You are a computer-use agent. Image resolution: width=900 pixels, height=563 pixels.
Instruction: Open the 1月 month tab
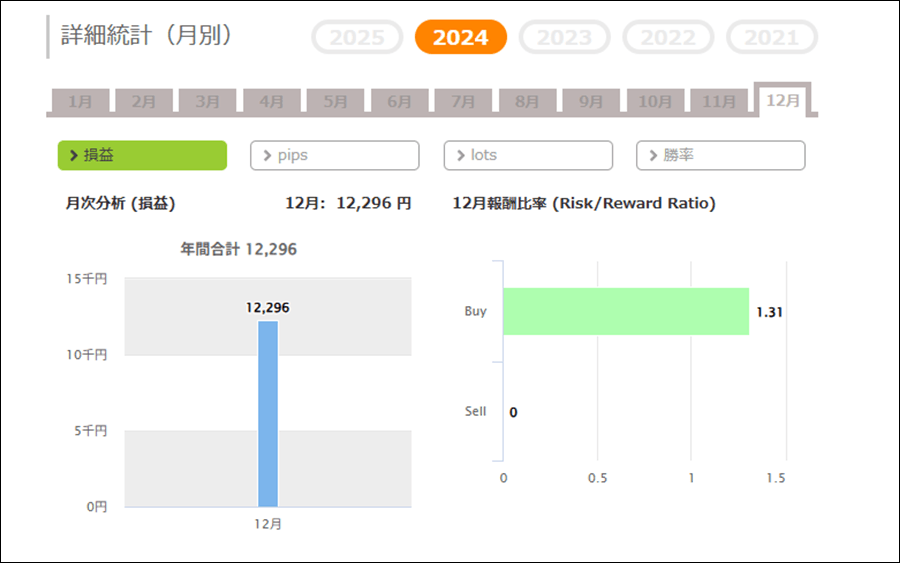tap(80, 102)
